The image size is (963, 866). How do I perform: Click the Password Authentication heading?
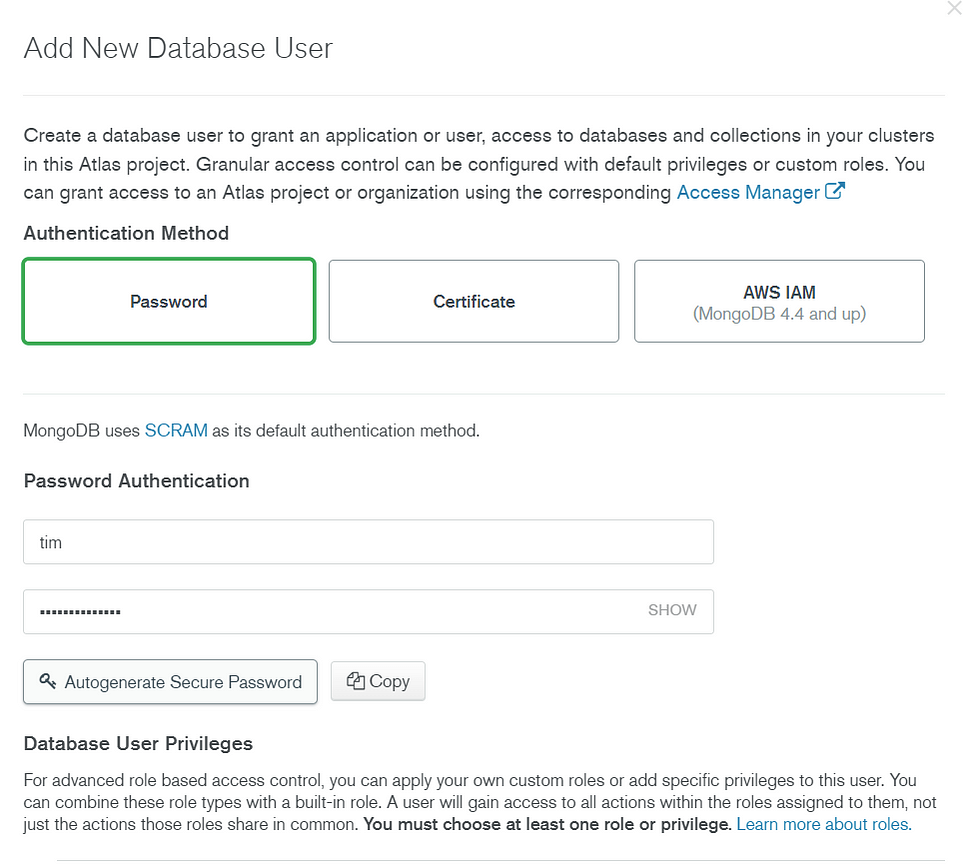point(136,481)
